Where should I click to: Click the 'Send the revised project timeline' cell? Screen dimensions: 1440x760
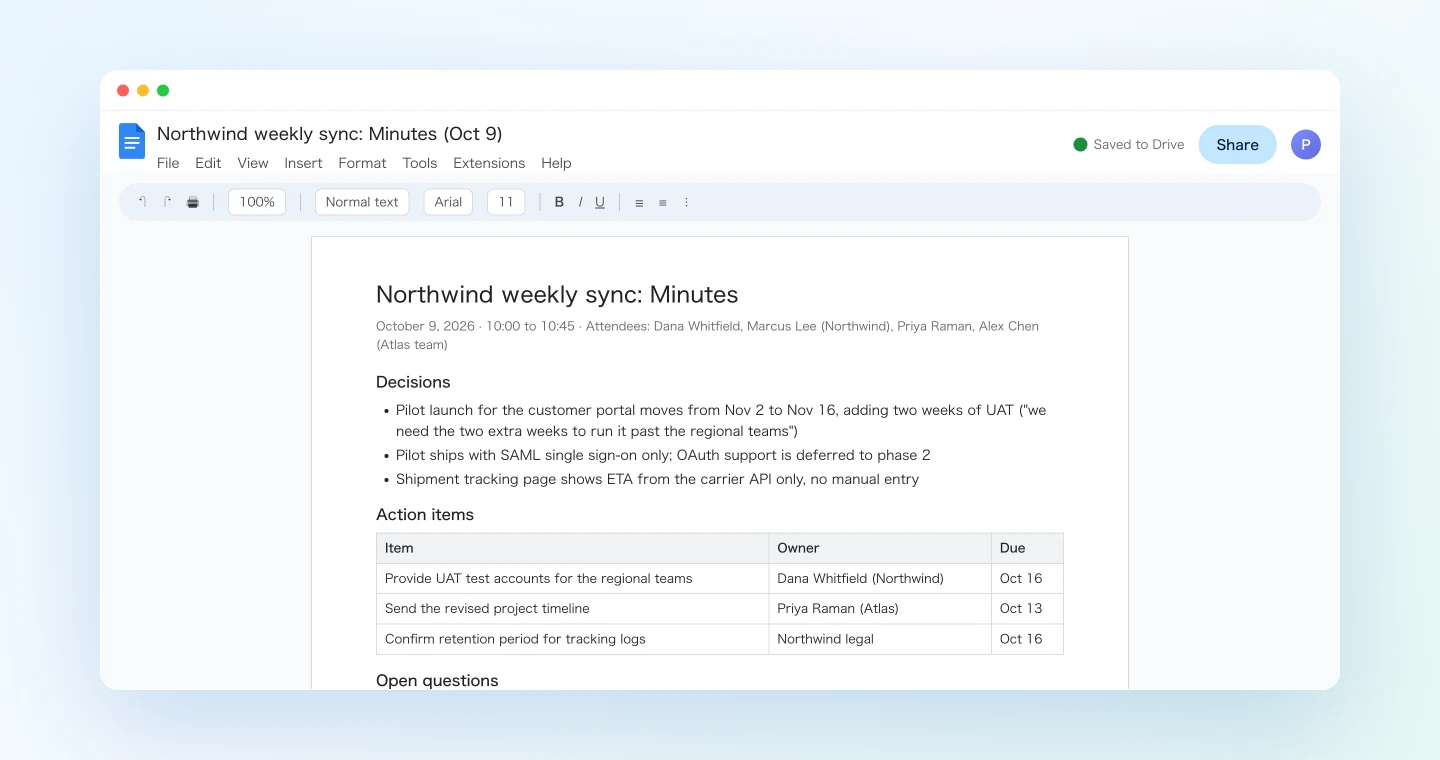[573, 609]
